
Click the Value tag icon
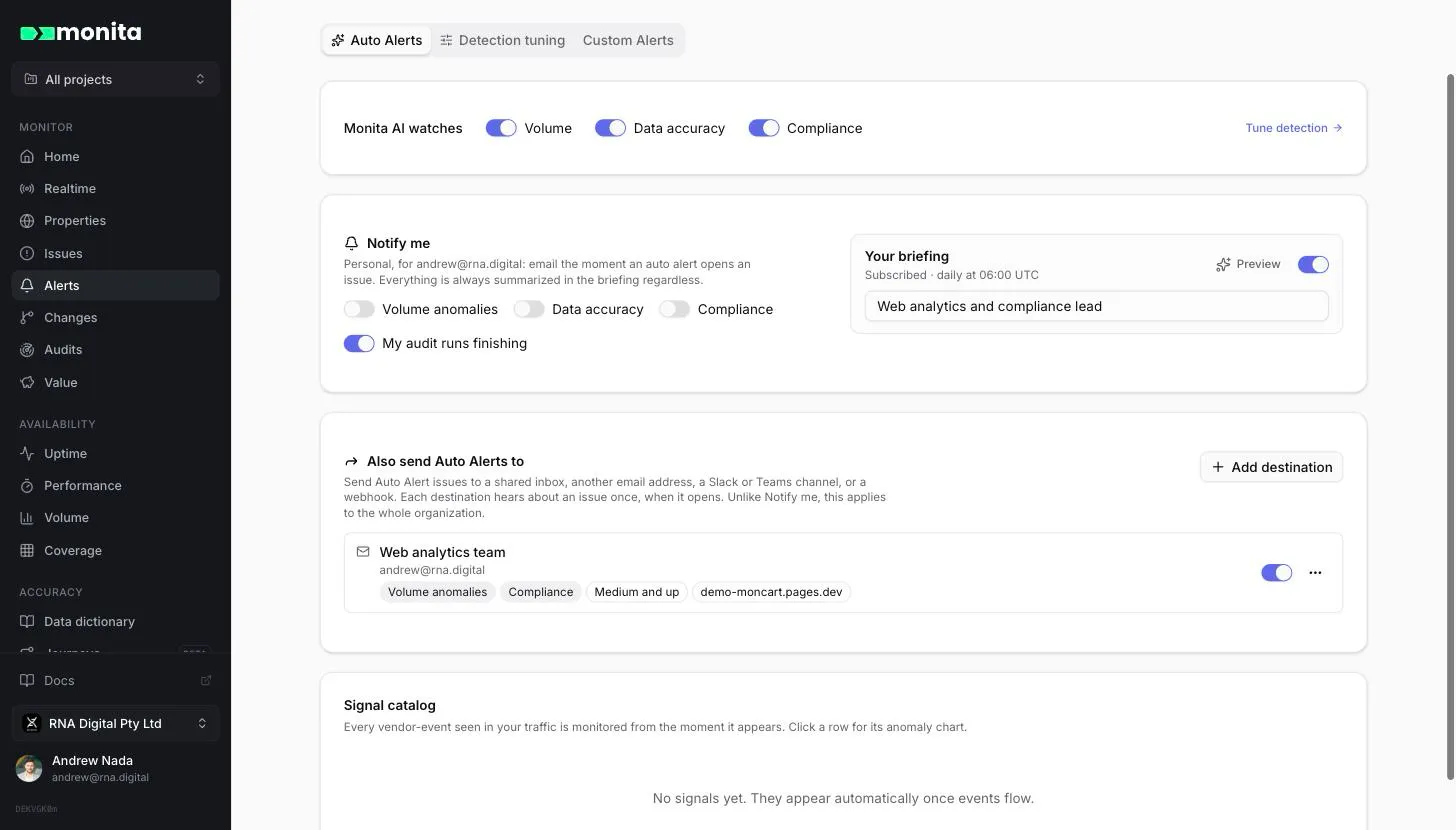[x=27, y=383]
